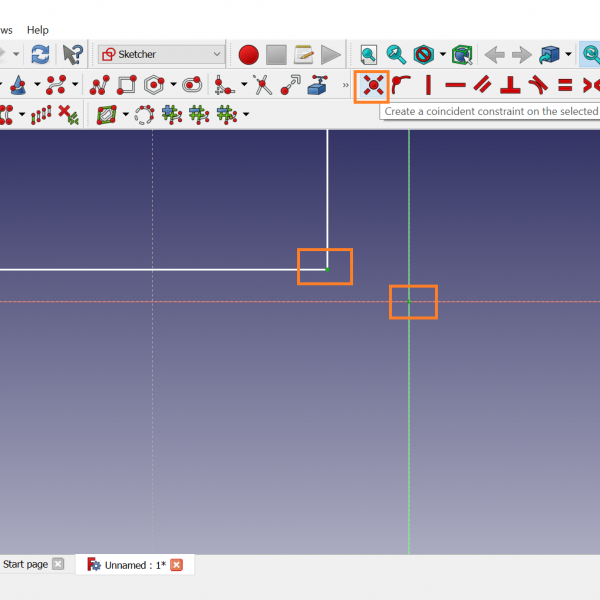Screen dimensions: 600x600
Task: Click the red macro record button
Action: (x=248, y=54)
